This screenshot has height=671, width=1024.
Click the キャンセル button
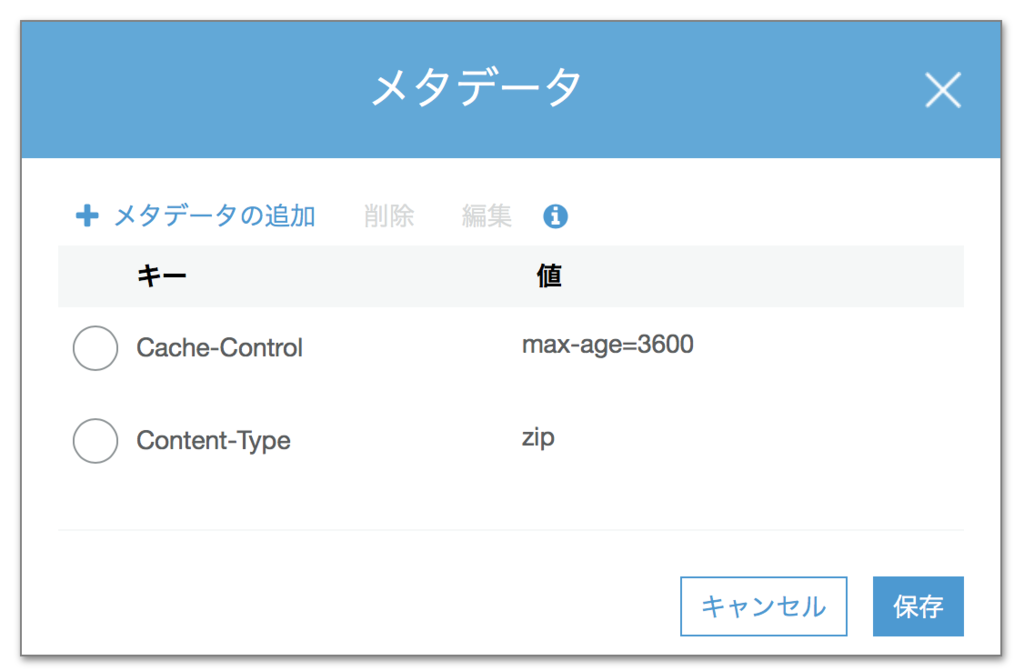pyautogui.click(x=763, y=606)
